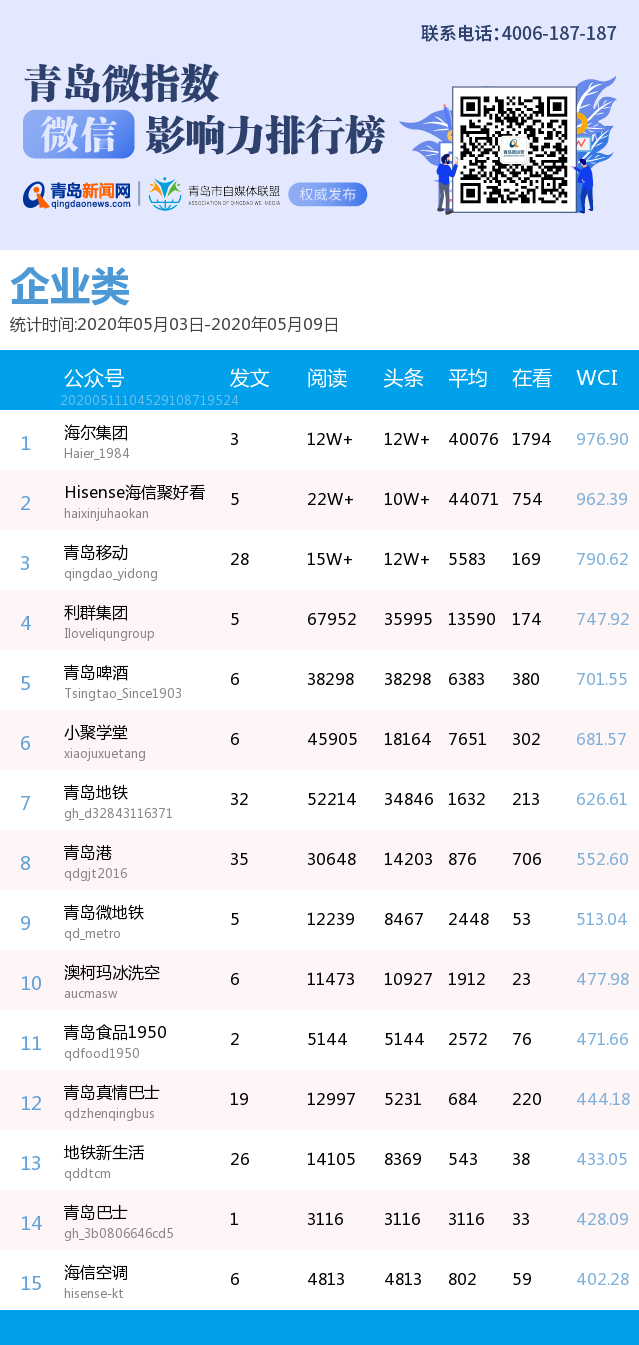This screenshot has width=639, height=1345.
Task: Open the Hisense海信聚好看 account entry
Action: pos(134,493)
